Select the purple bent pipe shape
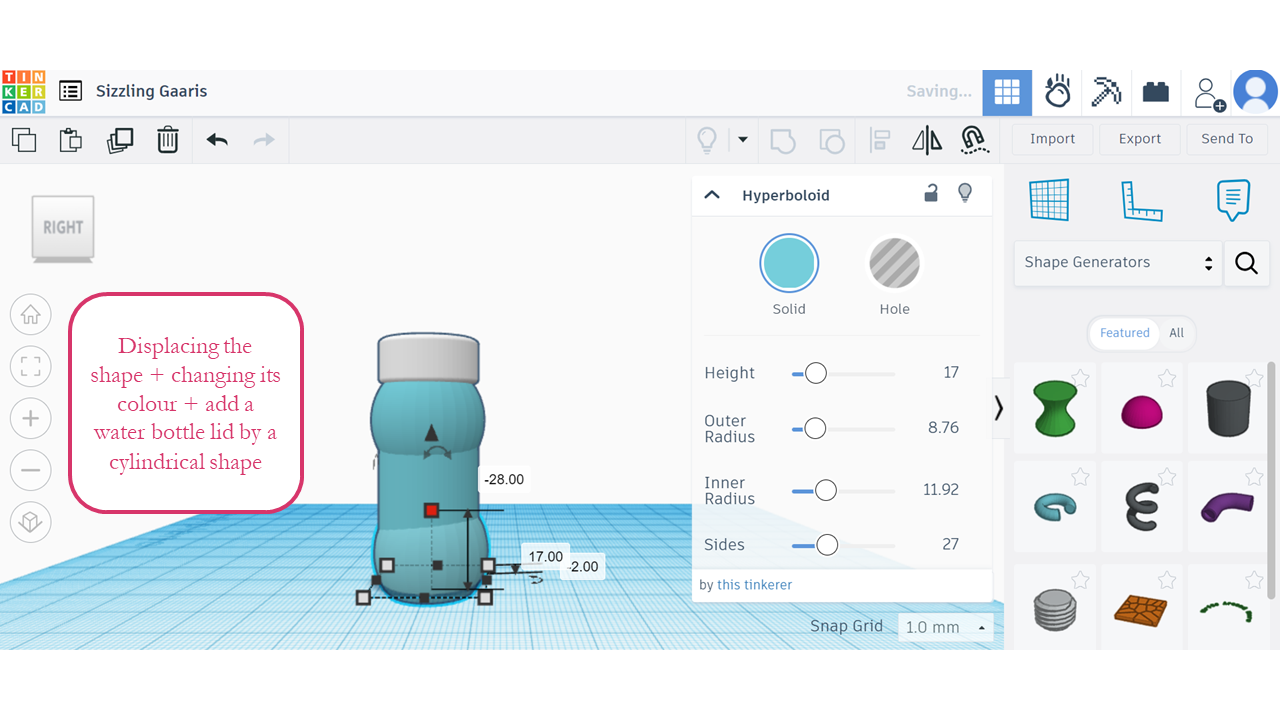The image size is (1280, 720). click(1228, 506)
